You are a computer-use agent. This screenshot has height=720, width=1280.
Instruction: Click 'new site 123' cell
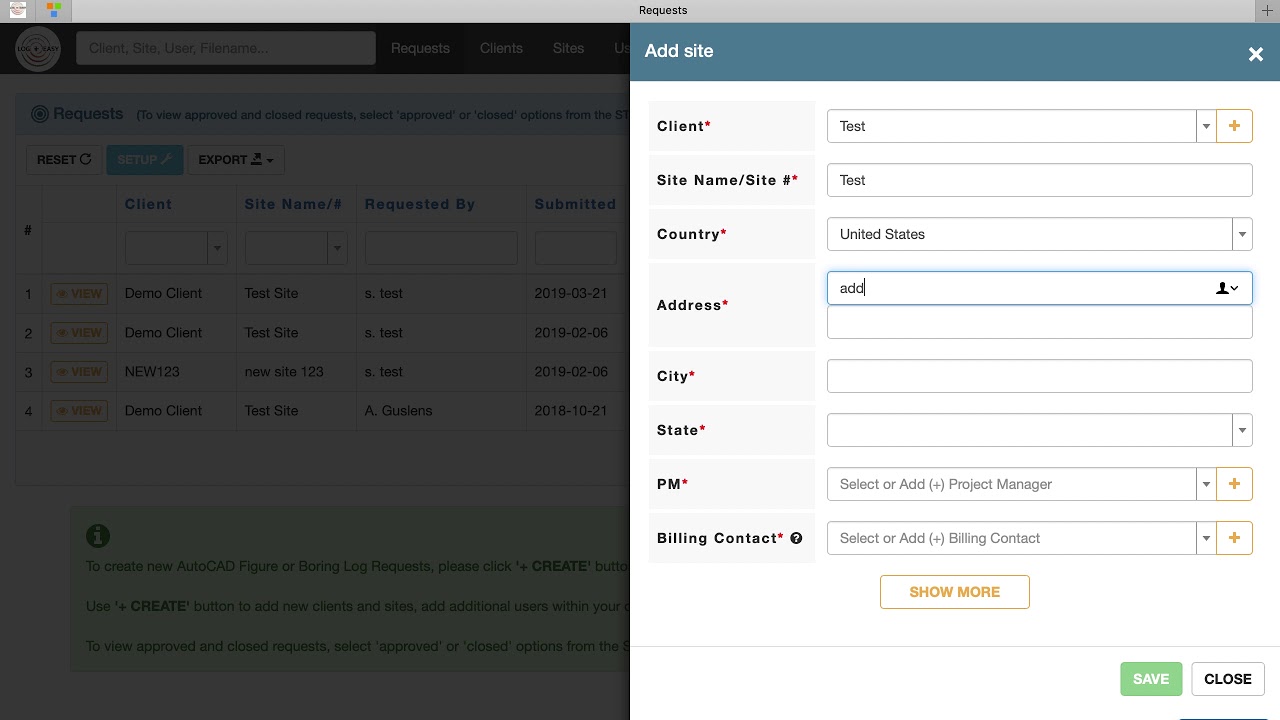(x=284, y=372)
